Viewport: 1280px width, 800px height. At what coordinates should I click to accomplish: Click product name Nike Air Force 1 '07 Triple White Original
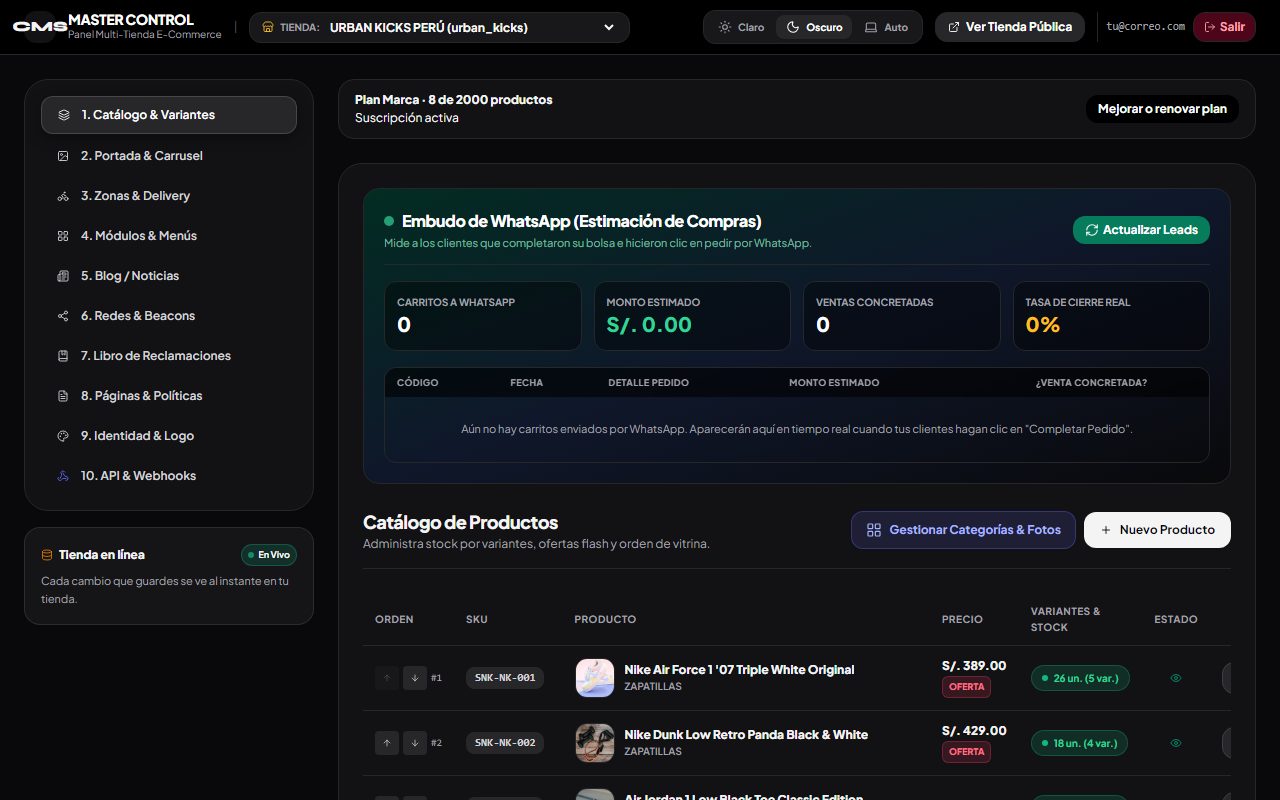pos(739,670)
